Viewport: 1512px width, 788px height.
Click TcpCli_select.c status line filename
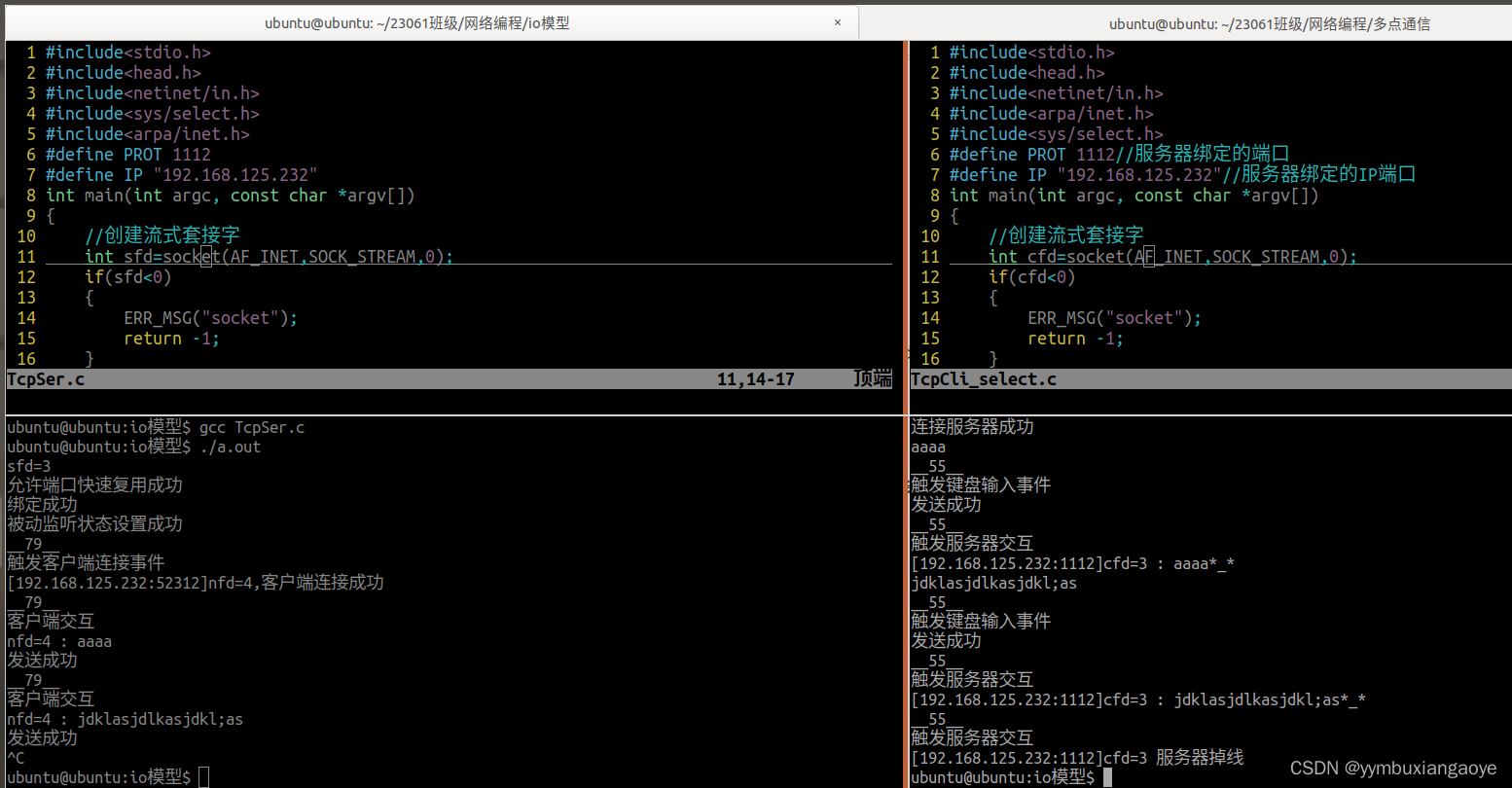point(984,379)
